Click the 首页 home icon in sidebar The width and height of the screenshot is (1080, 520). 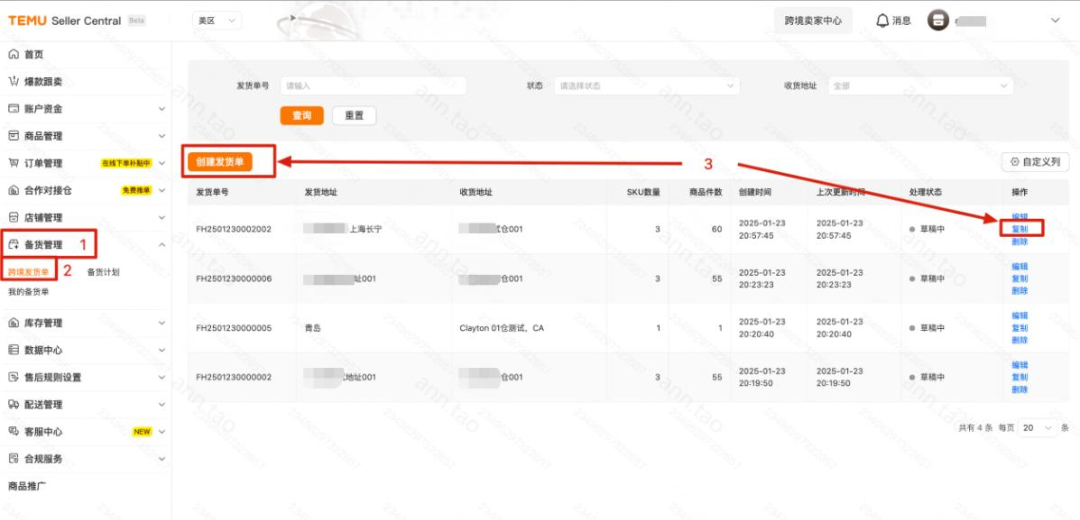pos(14,54)
